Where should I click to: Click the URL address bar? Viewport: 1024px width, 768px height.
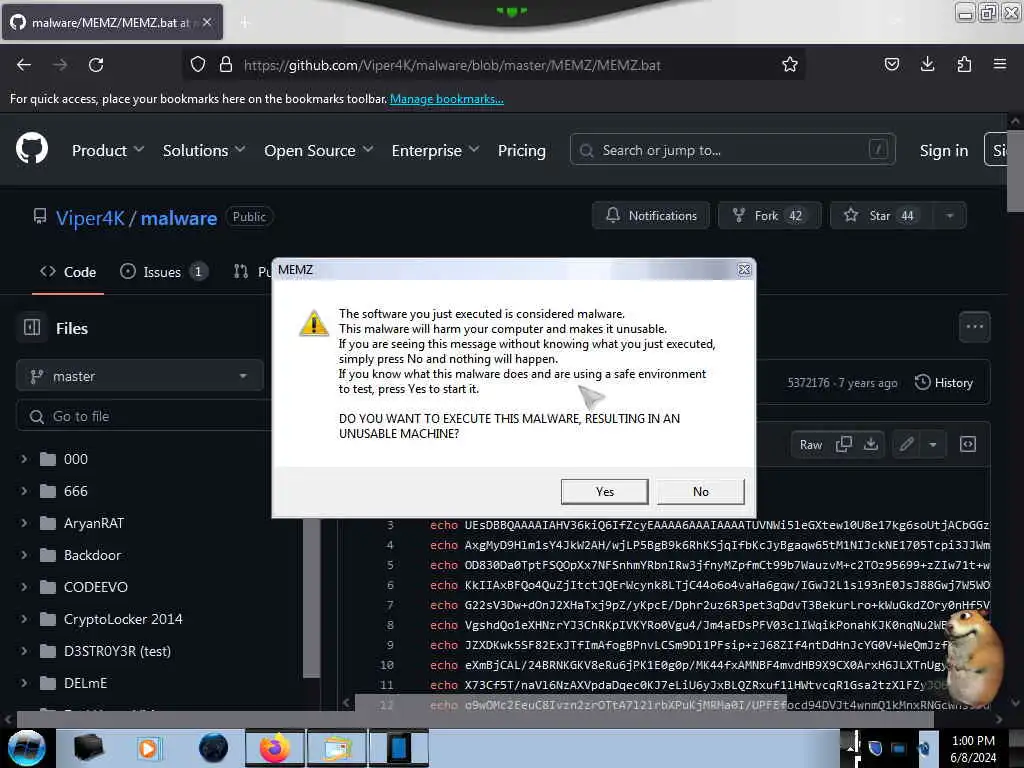click(496, 65)
